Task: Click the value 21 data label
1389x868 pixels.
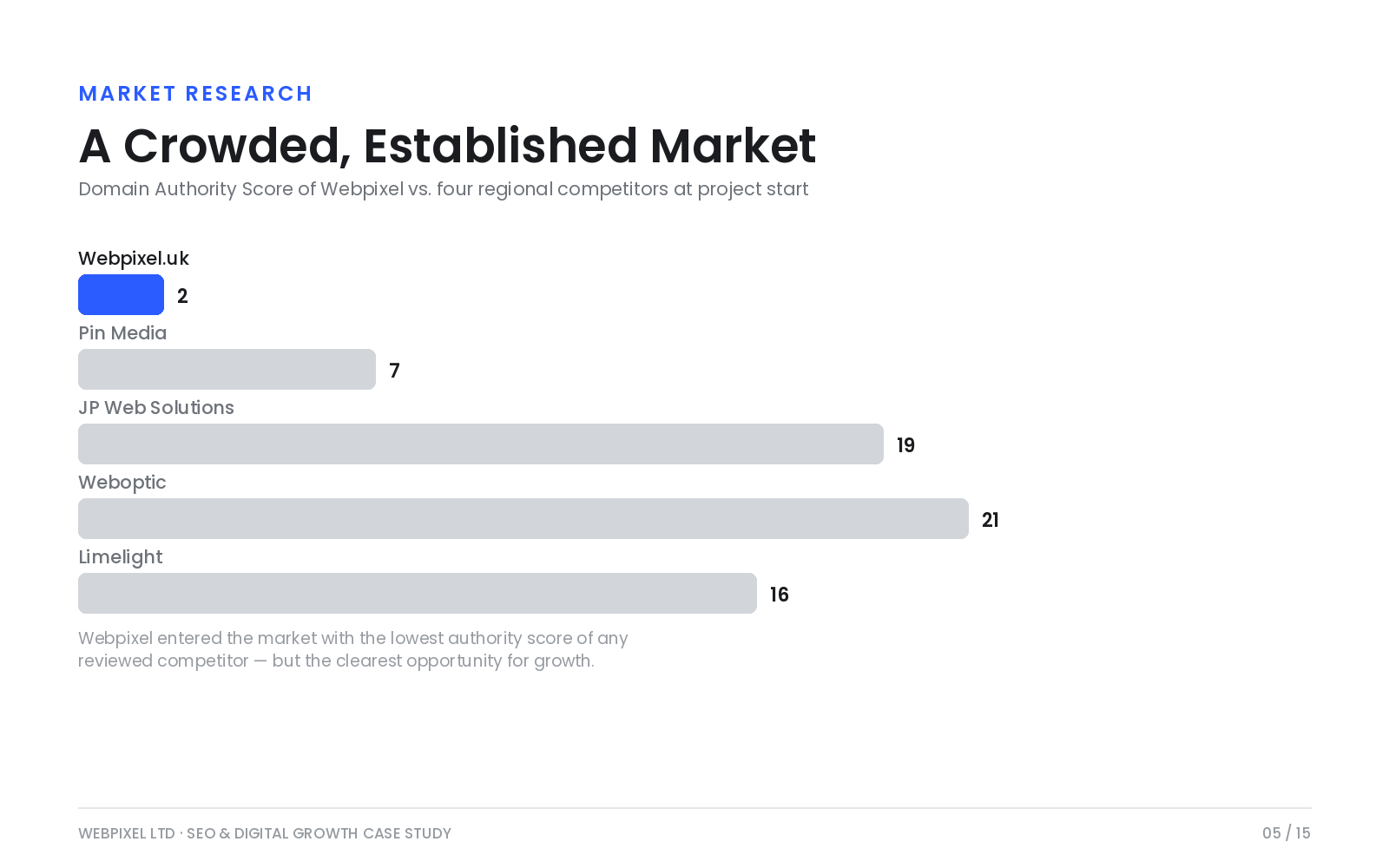Action: click(x=991, y=520)
